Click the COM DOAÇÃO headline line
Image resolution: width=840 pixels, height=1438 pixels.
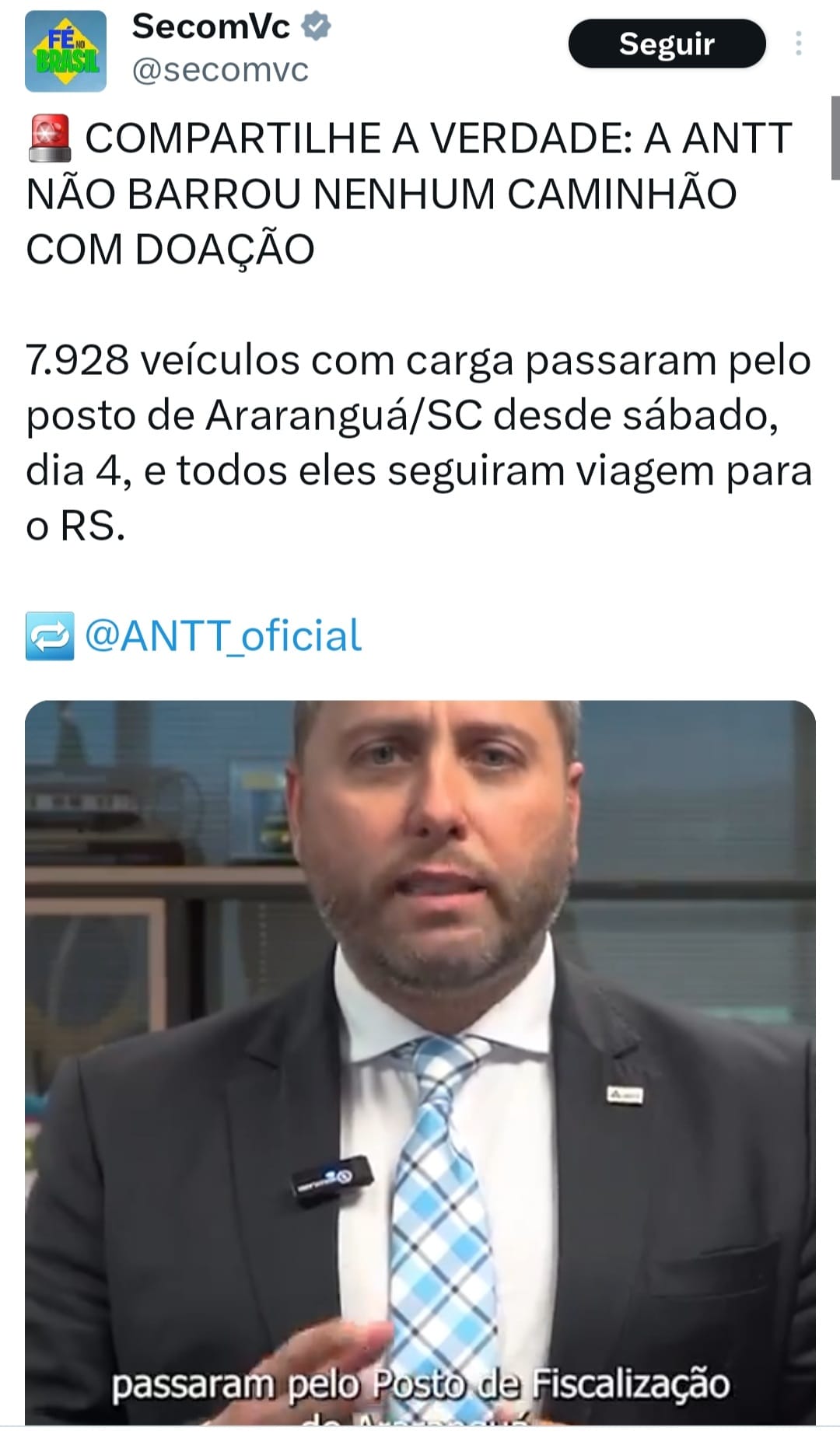pos(170,250)
